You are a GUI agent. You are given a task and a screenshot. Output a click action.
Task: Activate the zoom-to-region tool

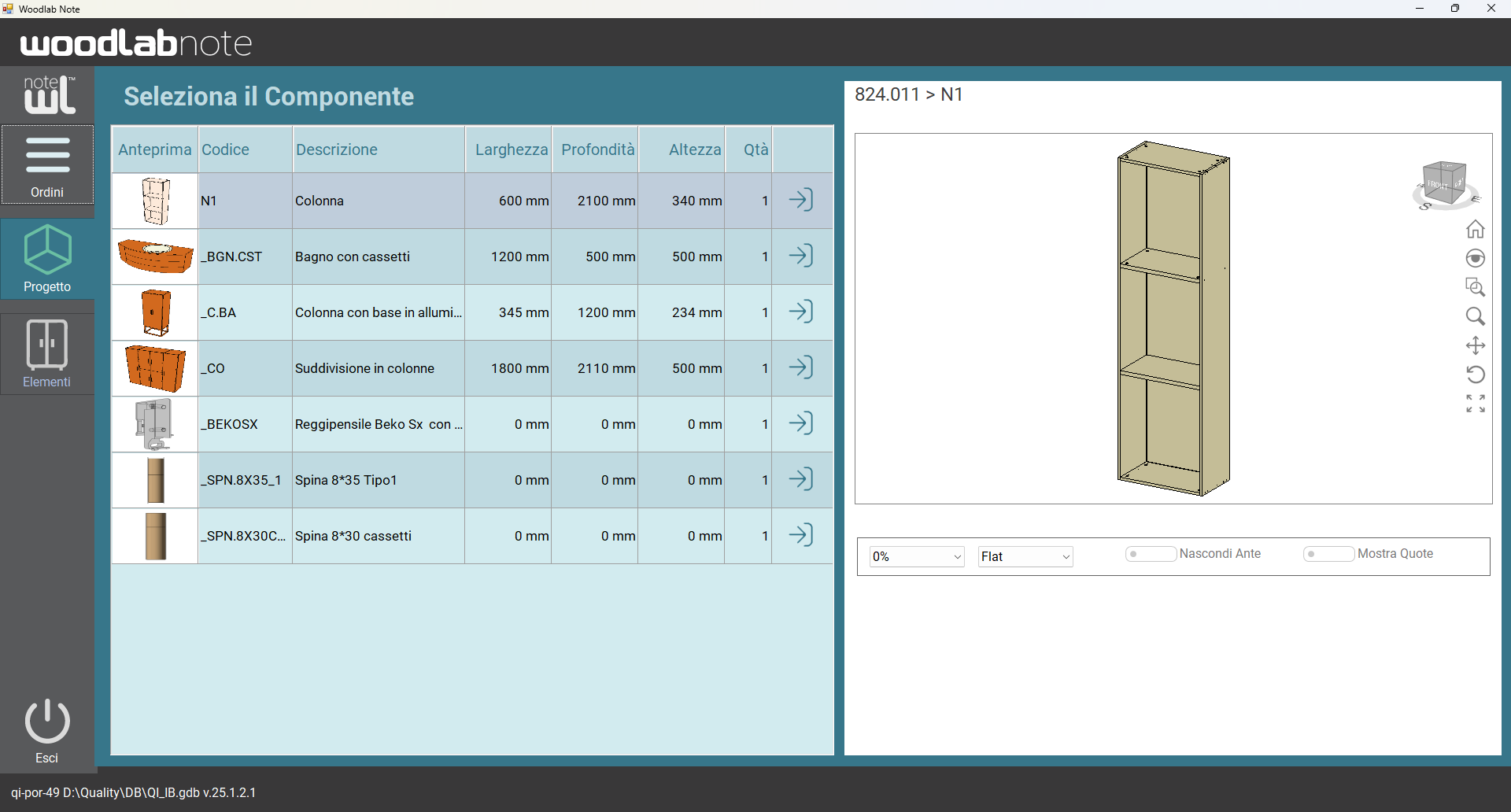pos(1476,287)
